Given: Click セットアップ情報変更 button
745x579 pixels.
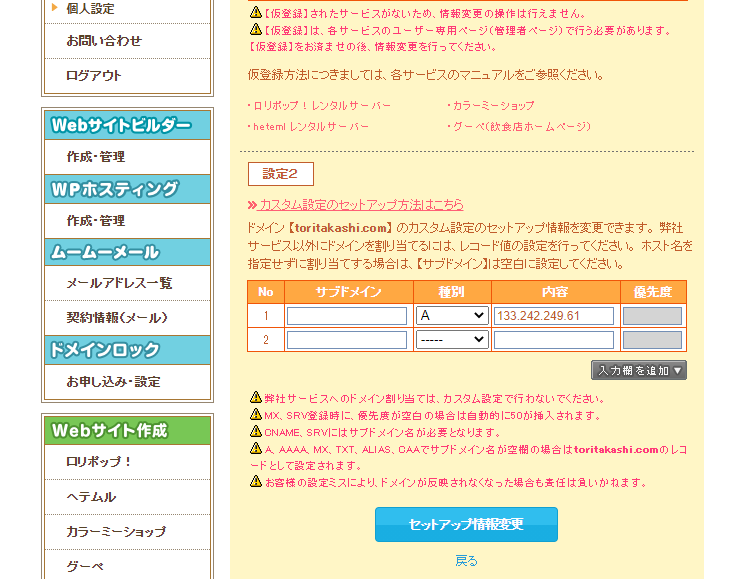Looking at the screenshot, I should [x=466, y=524].
